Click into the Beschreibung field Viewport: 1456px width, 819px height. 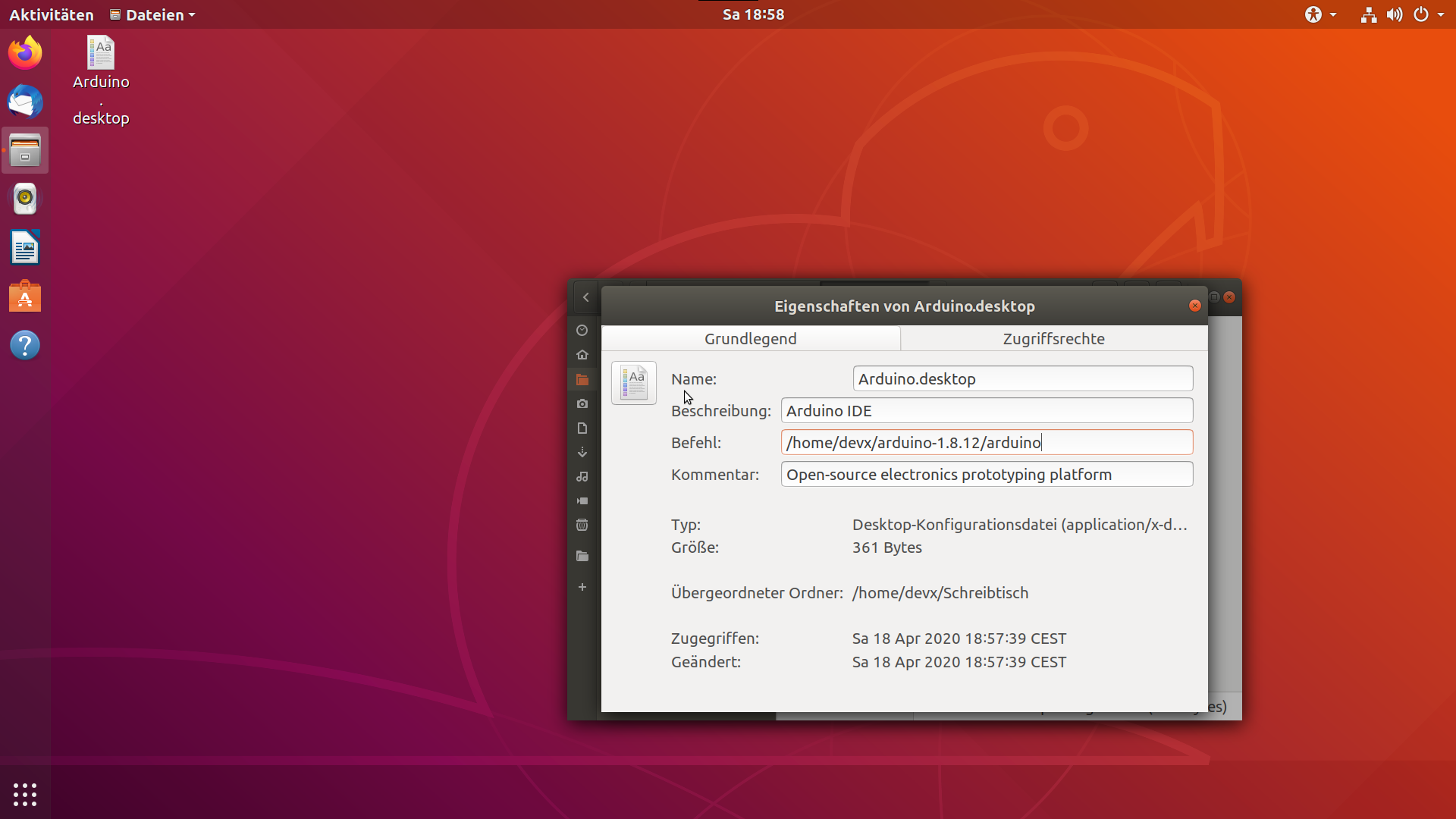click(987, 410)
